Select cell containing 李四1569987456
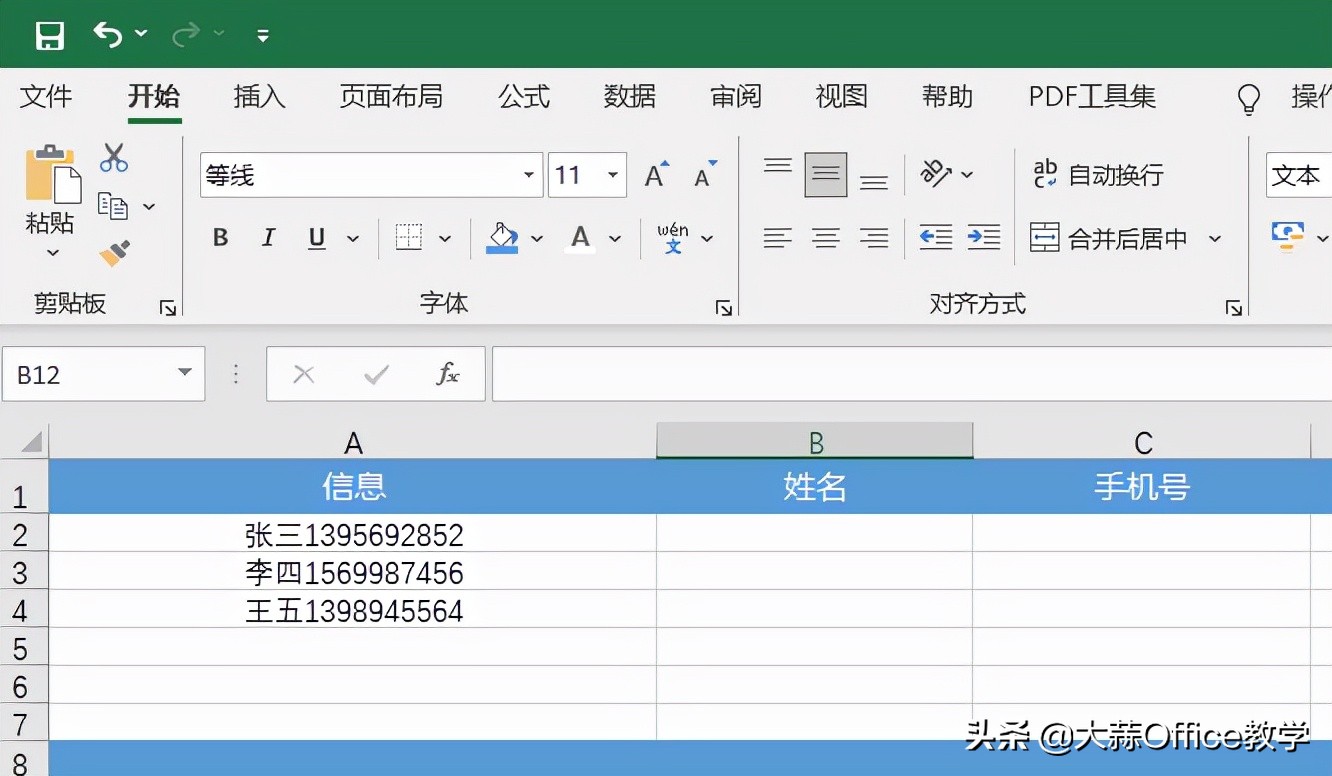Viewport: 1332px width, 776px height. (x=353, y=573)
